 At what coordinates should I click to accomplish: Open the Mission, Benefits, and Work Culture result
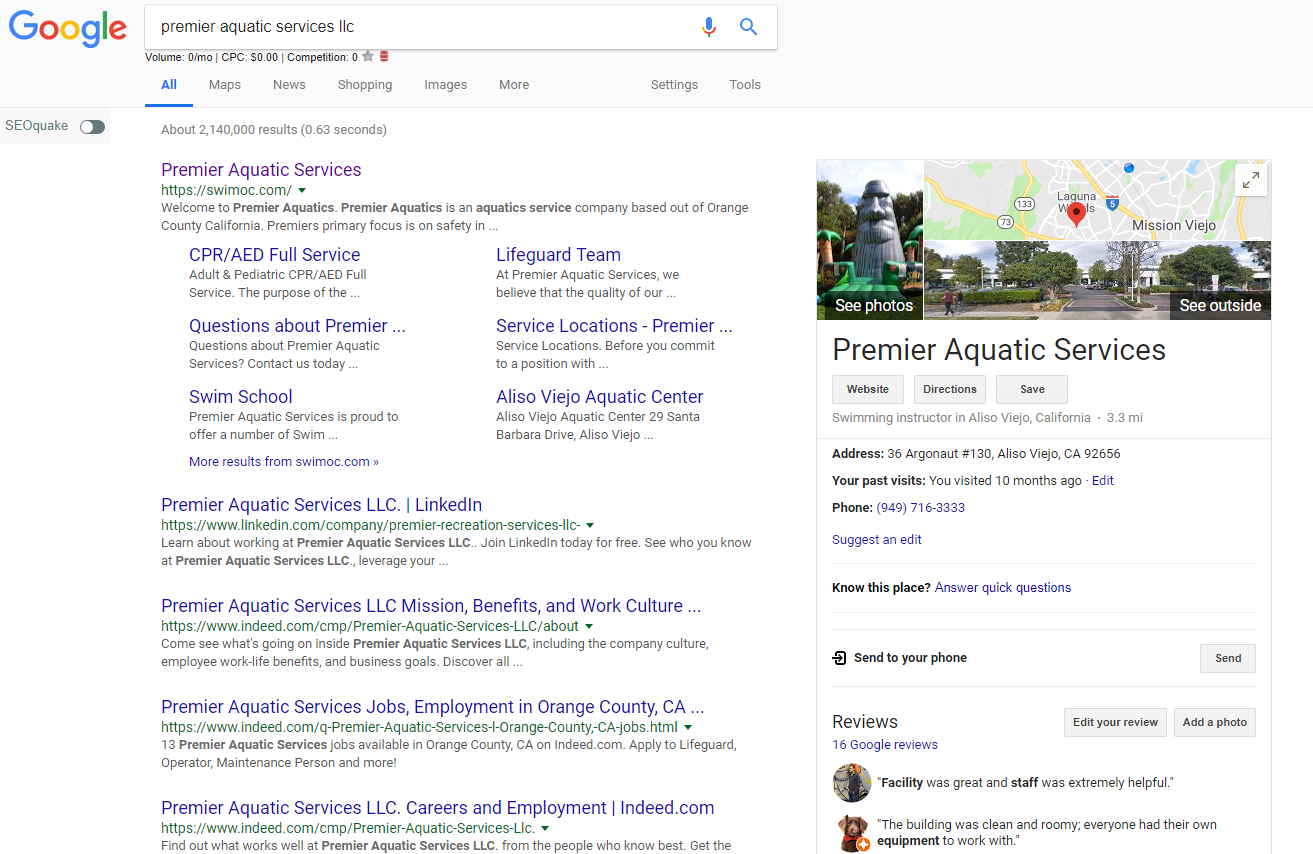click(431, 606)
